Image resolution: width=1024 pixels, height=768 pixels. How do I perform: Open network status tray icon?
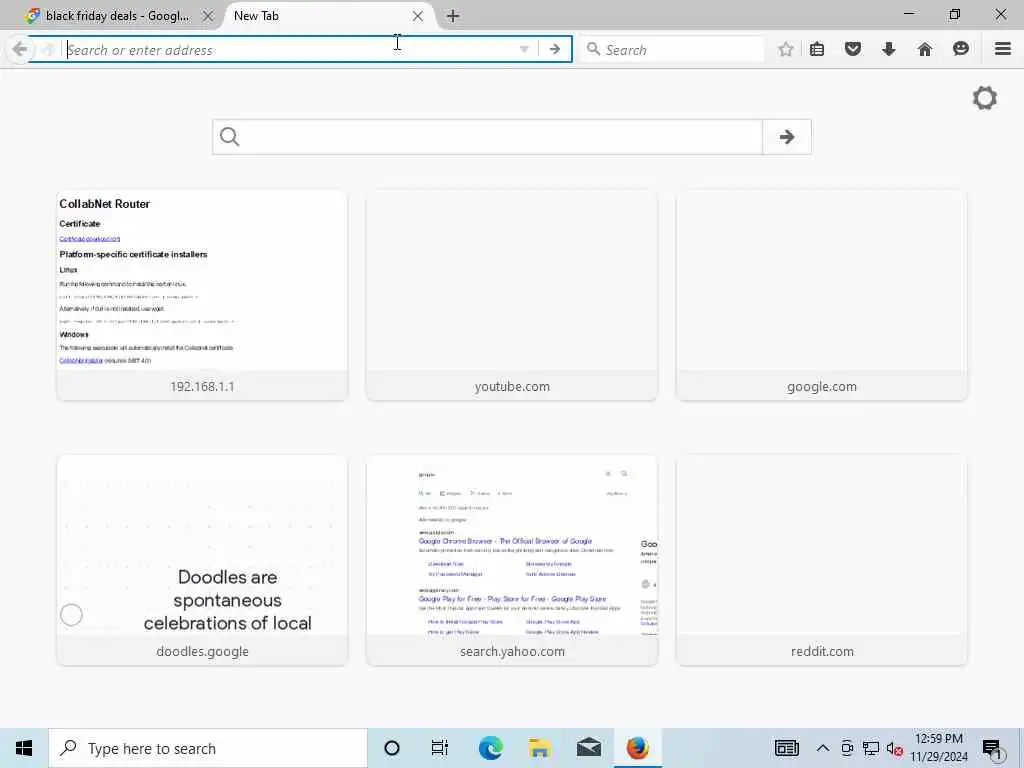871,748
